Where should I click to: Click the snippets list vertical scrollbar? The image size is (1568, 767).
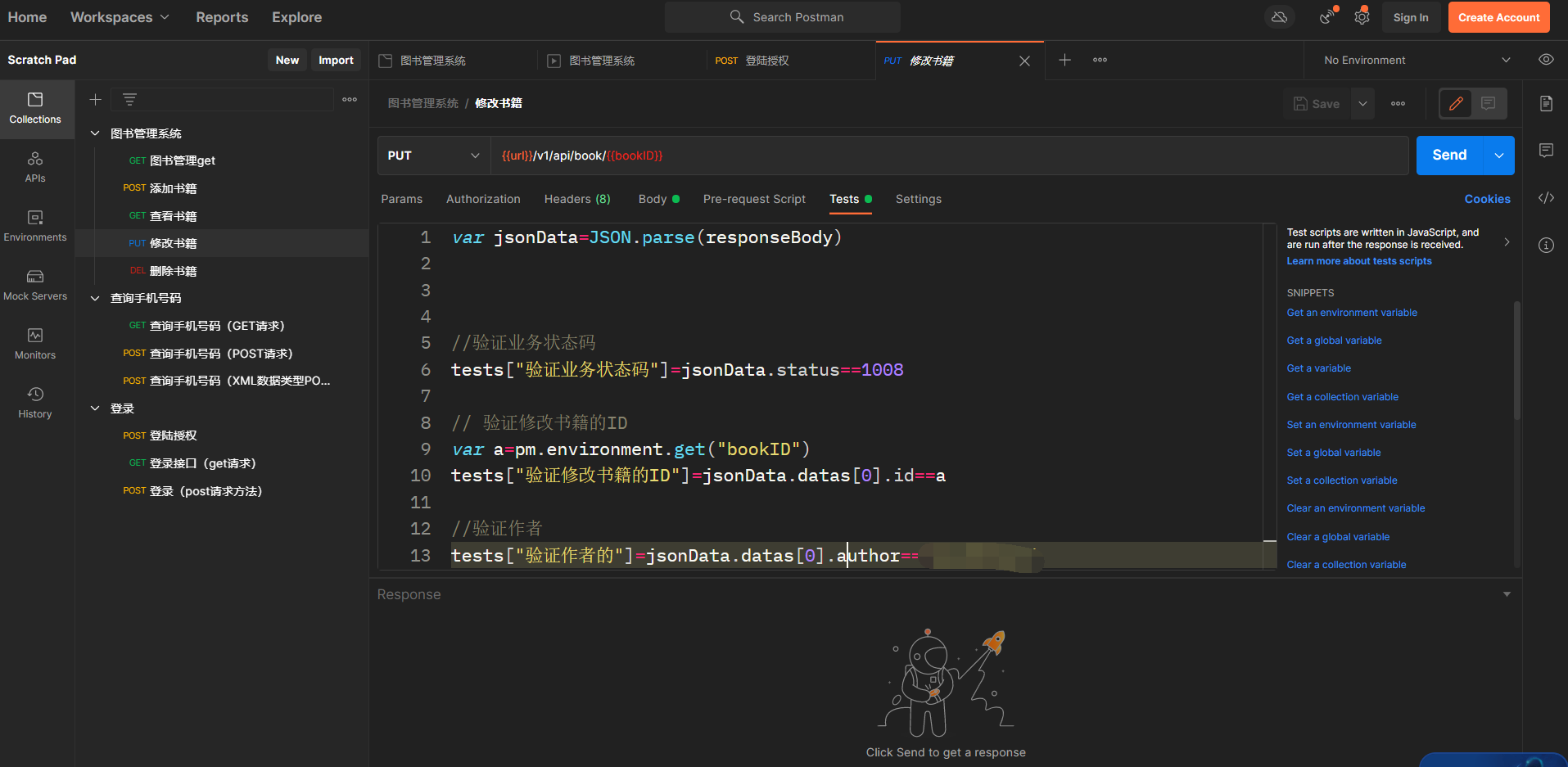[1517, 360]
